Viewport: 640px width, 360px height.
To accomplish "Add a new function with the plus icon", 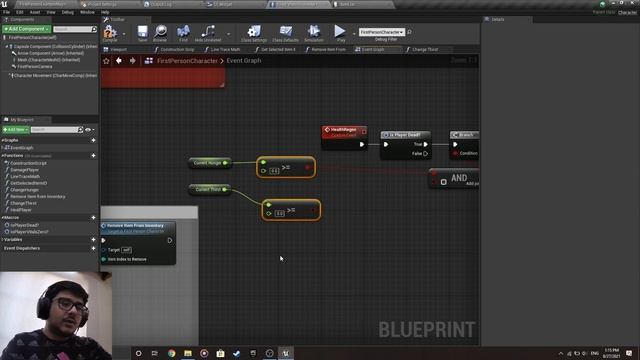I will coord(93,156).
